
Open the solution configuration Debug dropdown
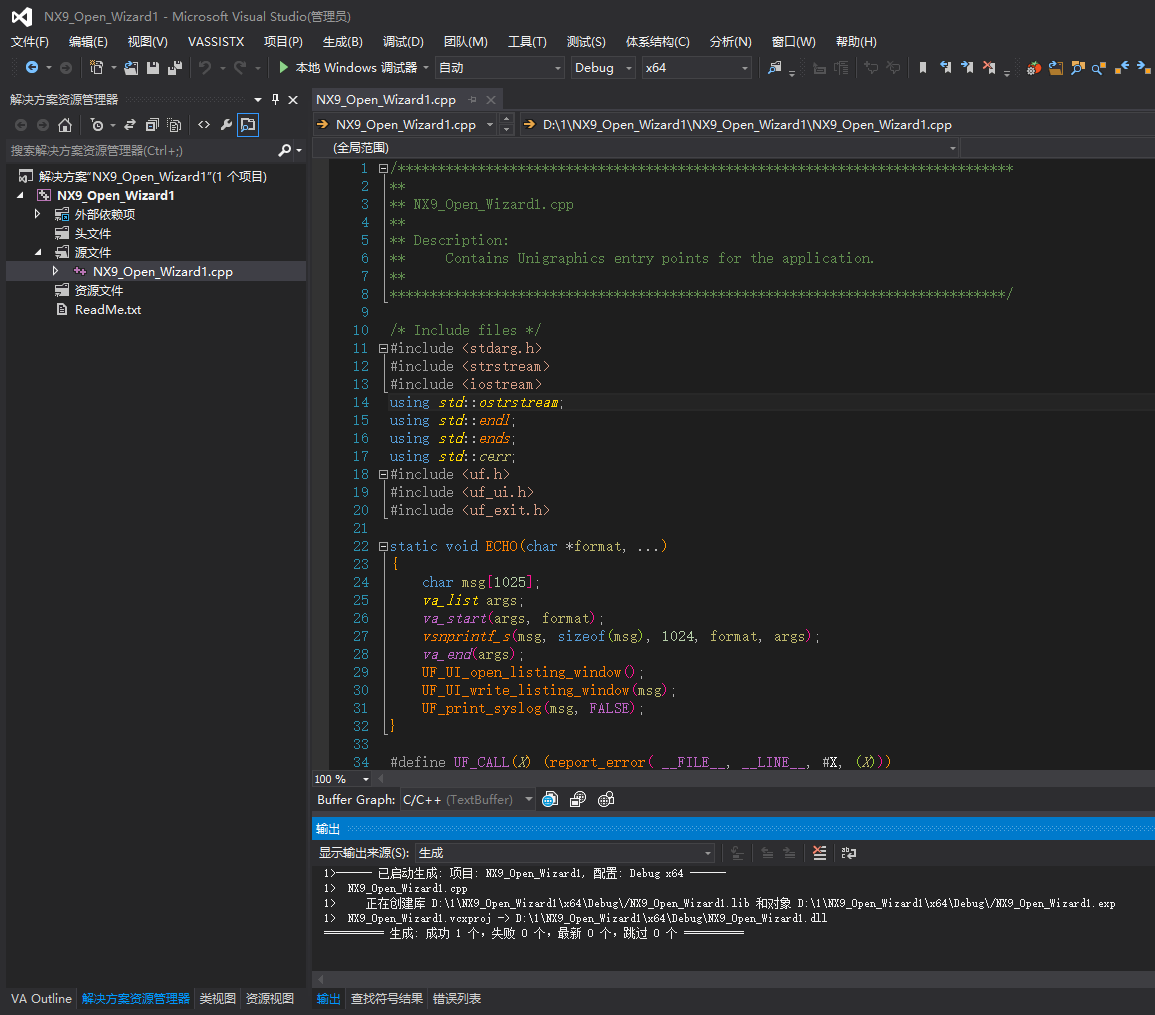pos(603,68)
